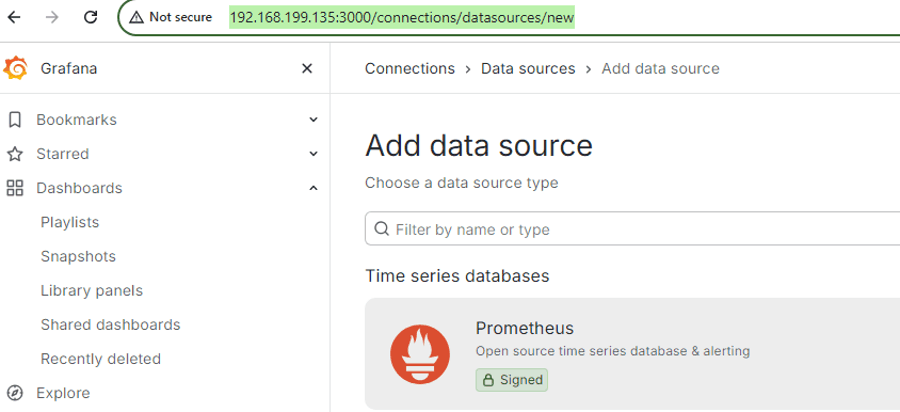This screenshot has height=412, width=900.
Task: Open Recently deleted in sidebar
Action: (100, 359)
